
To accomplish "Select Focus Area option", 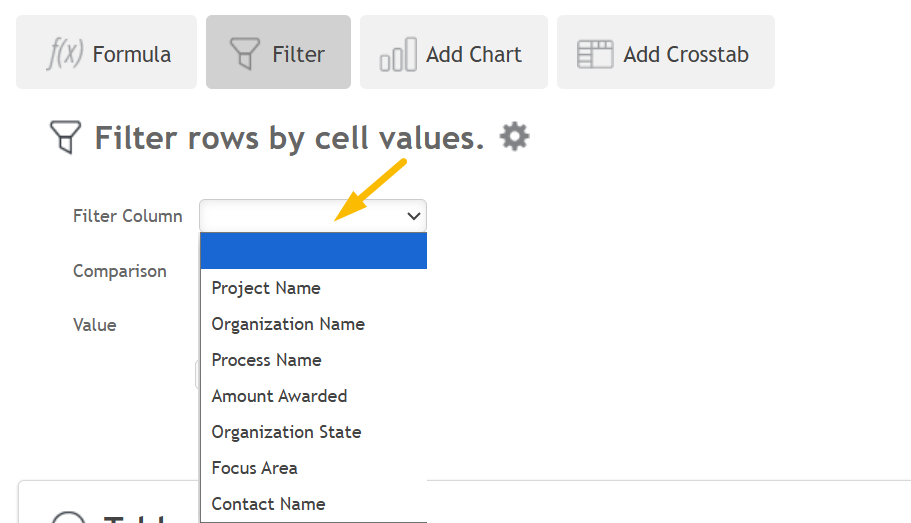I will click(x=314, y=468).
